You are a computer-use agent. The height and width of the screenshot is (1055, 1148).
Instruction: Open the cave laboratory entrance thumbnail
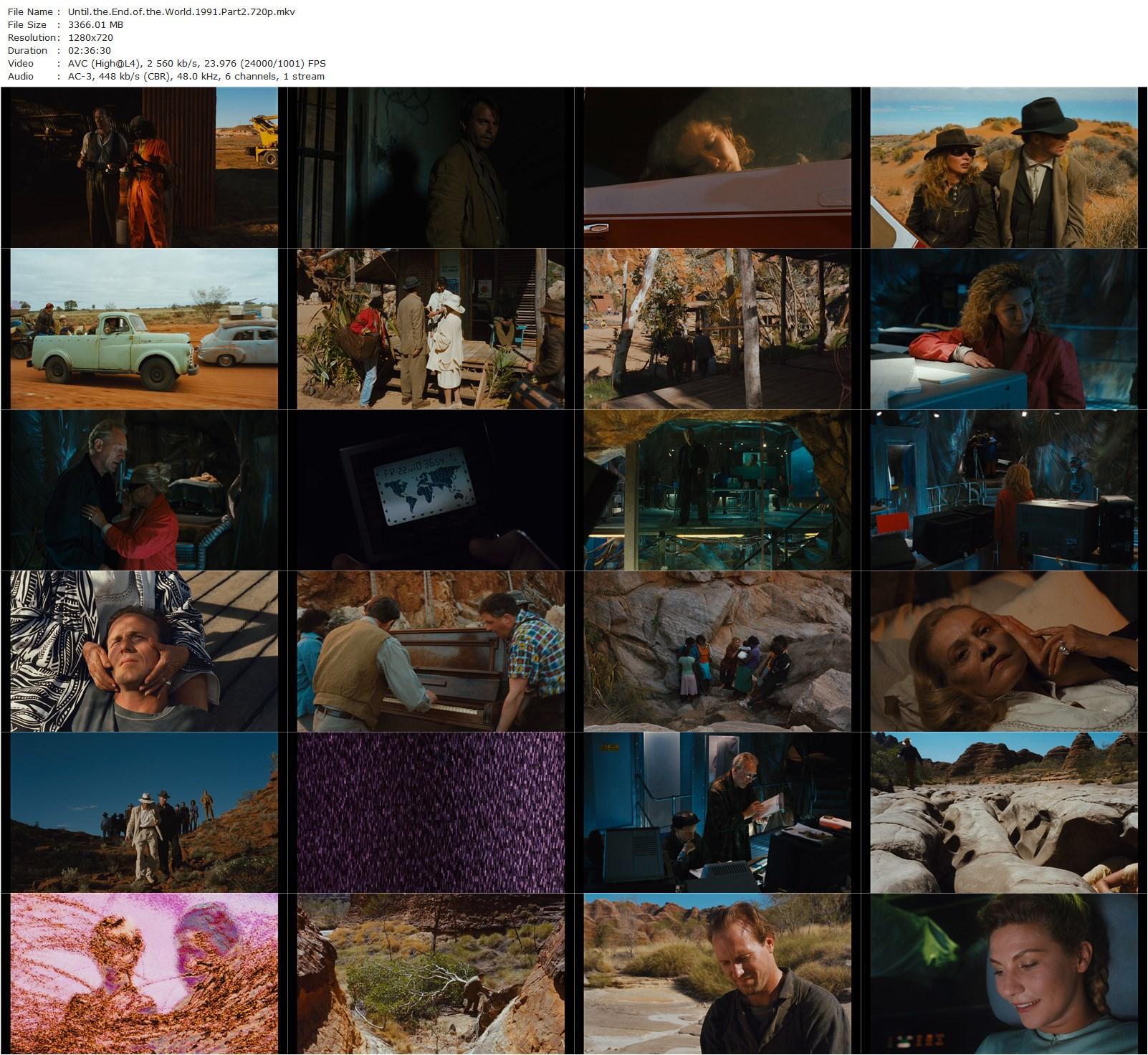pos(717,490)
